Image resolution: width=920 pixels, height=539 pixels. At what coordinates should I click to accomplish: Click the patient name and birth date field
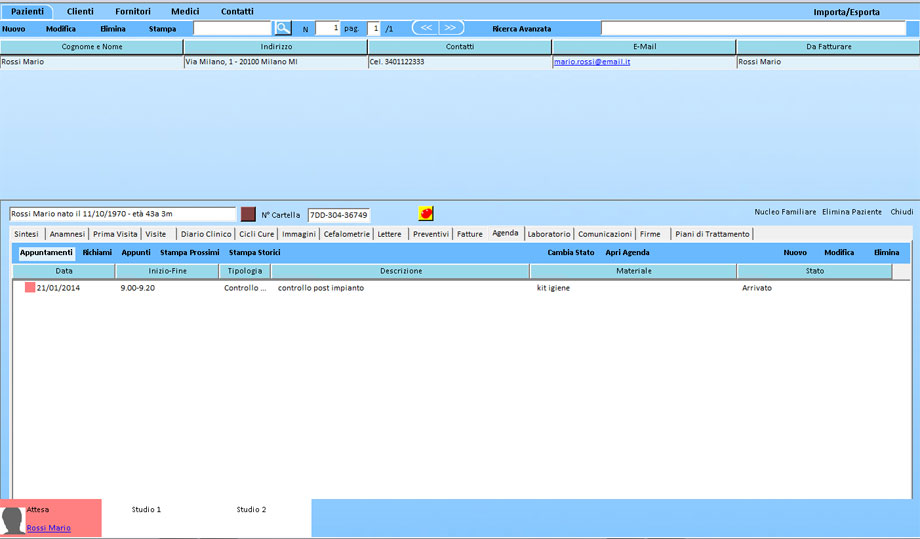123,214
